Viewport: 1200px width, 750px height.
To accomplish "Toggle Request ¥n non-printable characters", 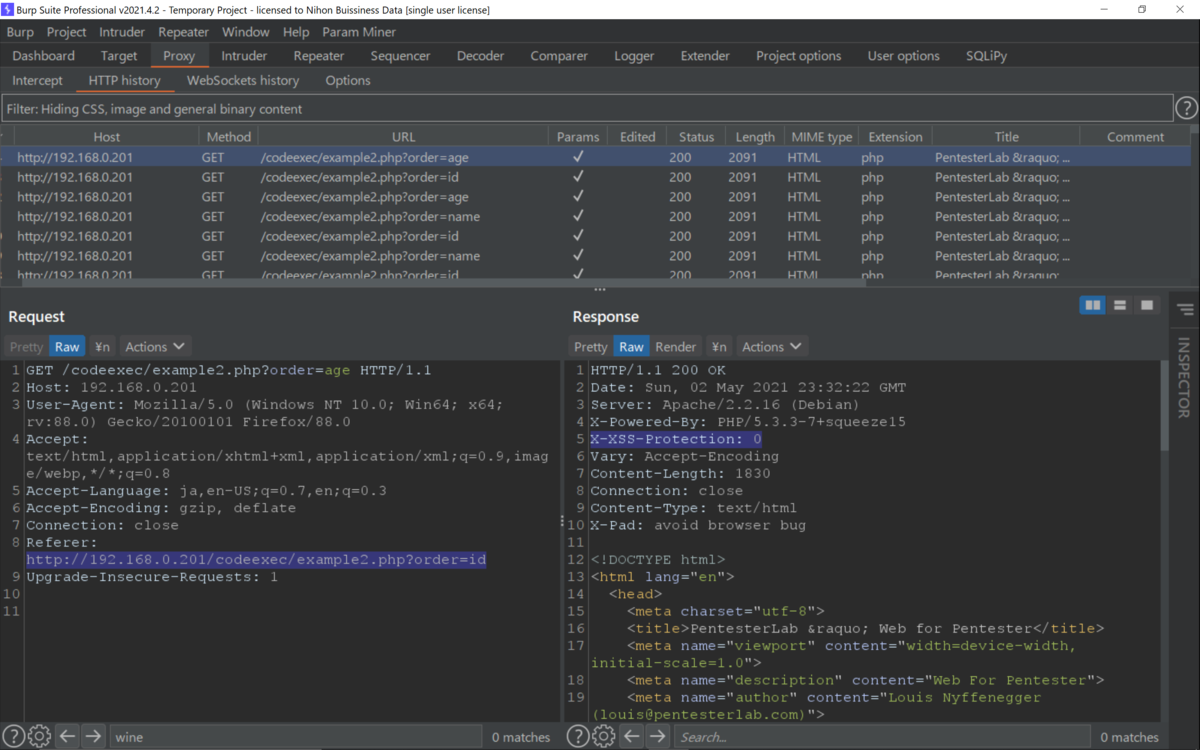I will coord(102,346).
